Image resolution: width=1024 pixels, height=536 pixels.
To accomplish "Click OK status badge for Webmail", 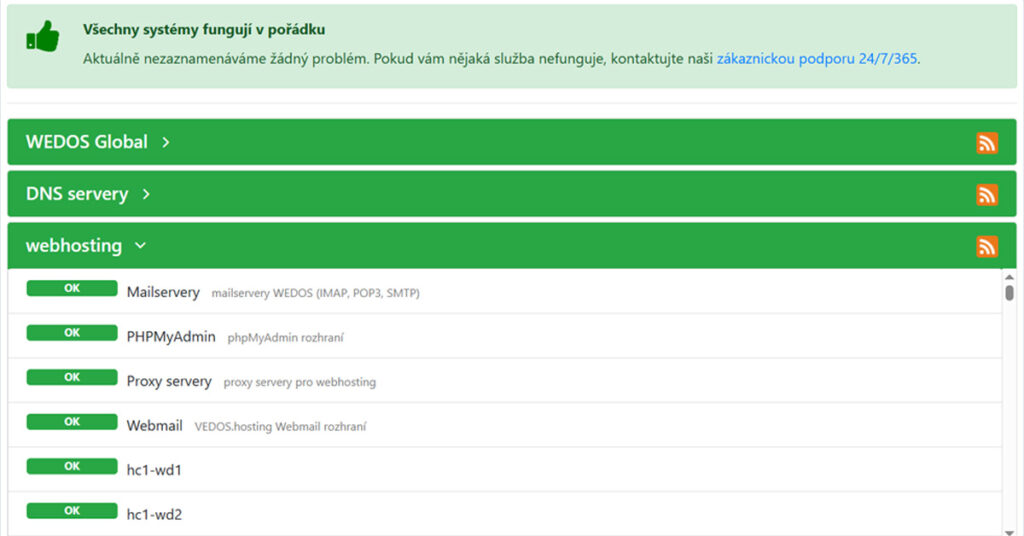I will [x=72, y=422].
